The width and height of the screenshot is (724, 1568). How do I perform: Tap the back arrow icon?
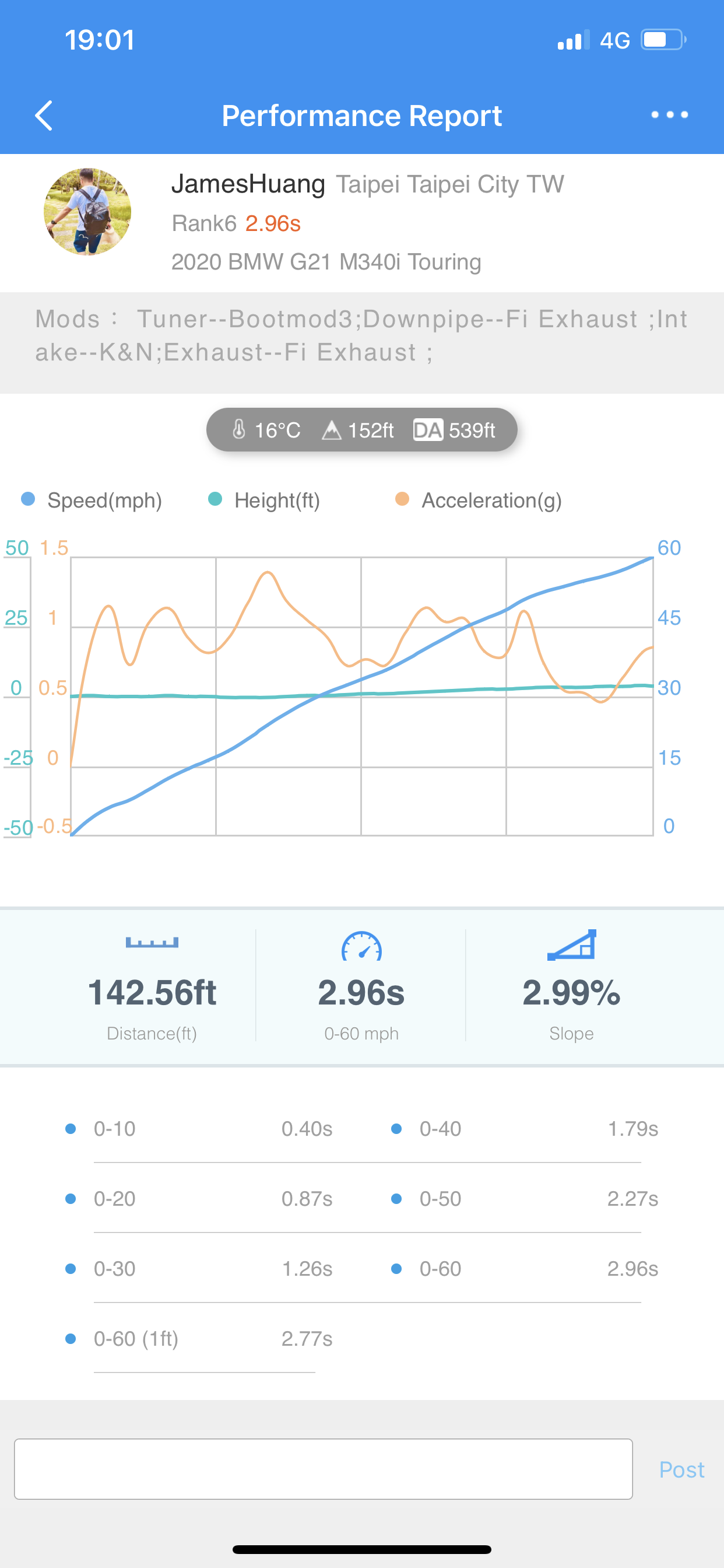click(44, 115)
